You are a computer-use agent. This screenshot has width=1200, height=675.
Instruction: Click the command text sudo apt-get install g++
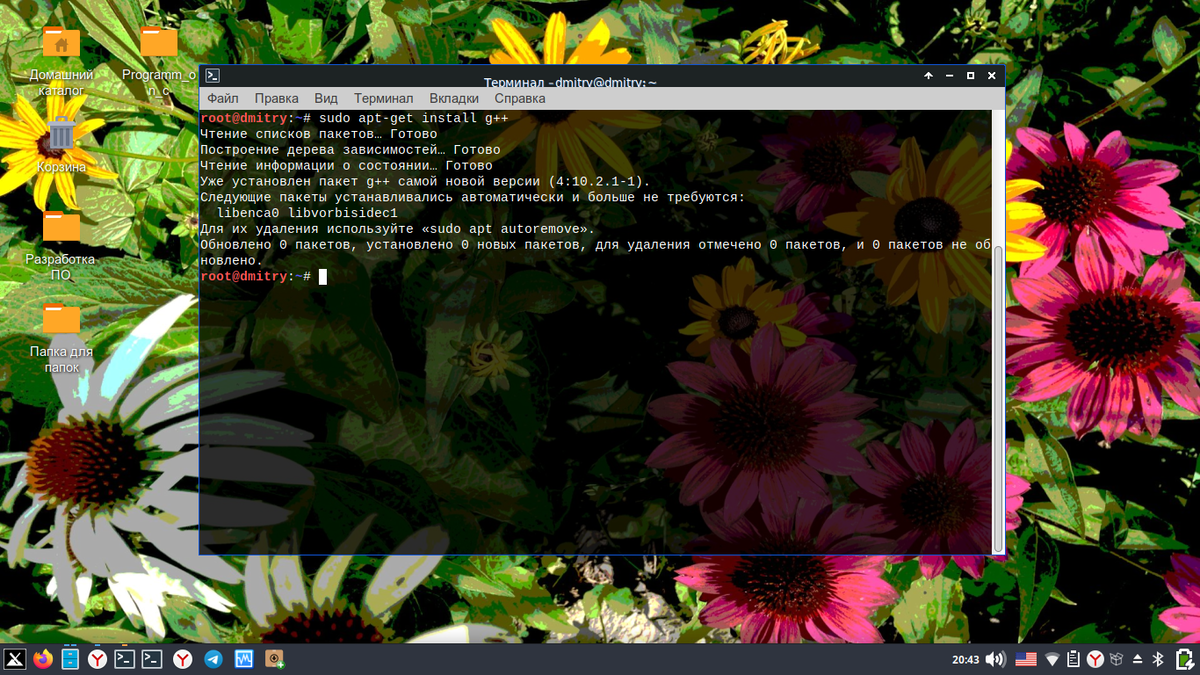pyautogui.click(x=414, y=118)
